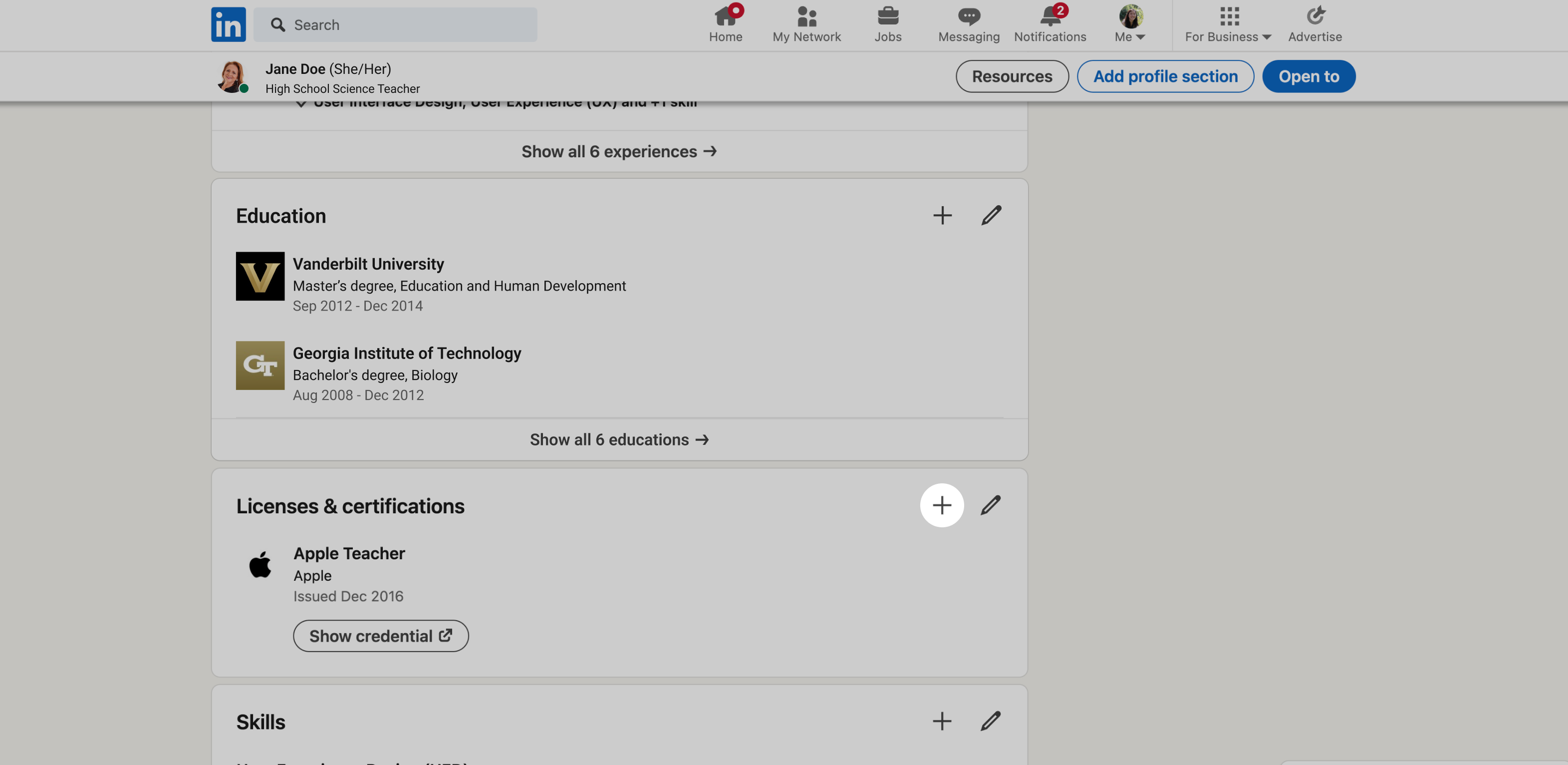Click 'Master's degree, Education and Human Development' text
This screenshot has height=765, width=1568.
[x=459, y=286]
